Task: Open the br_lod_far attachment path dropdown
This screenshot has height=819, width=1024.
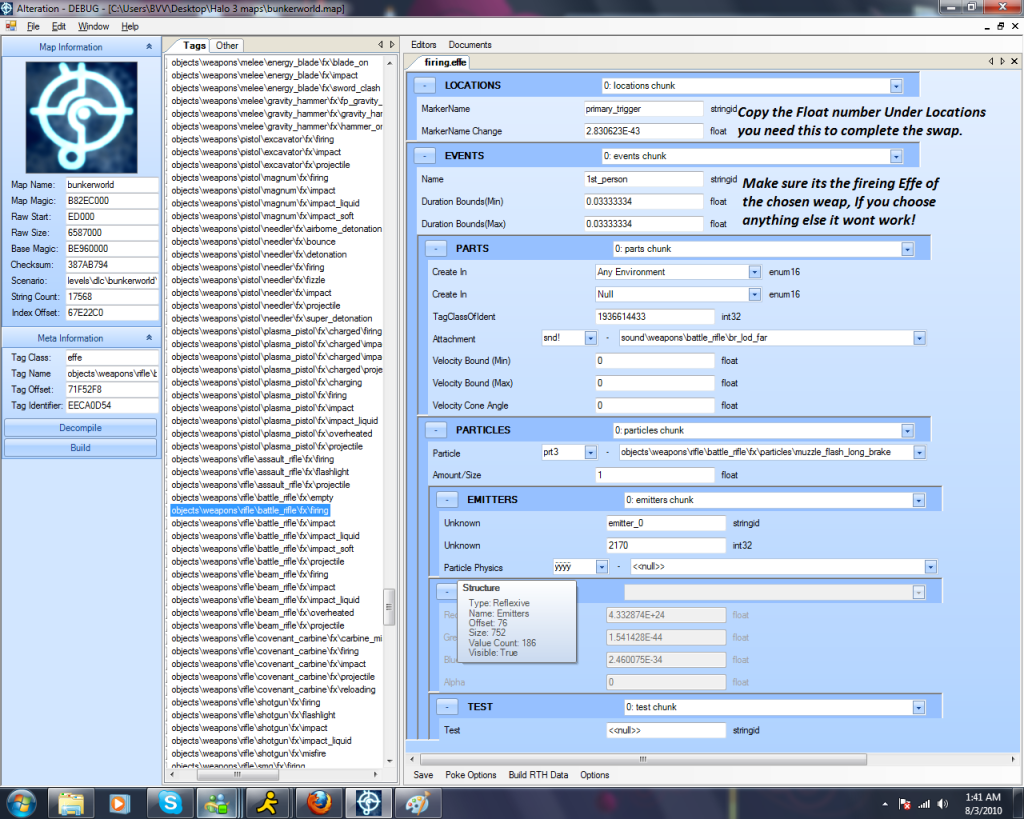Action: pyautogui.click(x=919, y=338)
